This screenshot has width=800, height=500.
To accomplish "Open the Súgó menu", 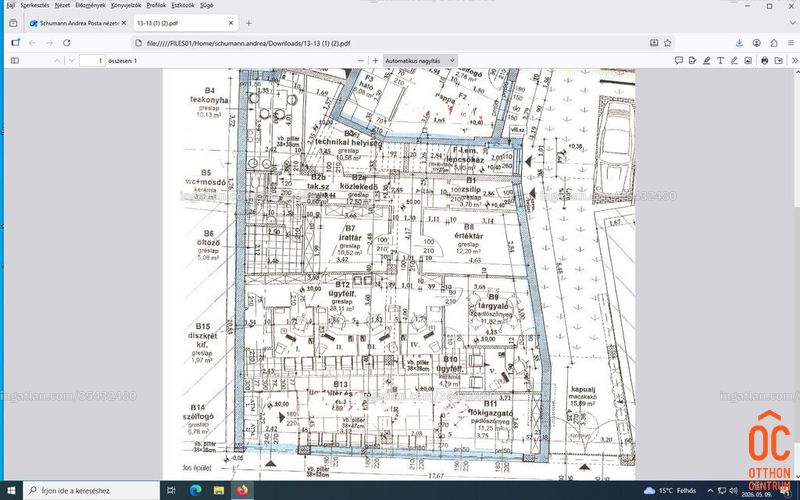I will tap(207, 5).
